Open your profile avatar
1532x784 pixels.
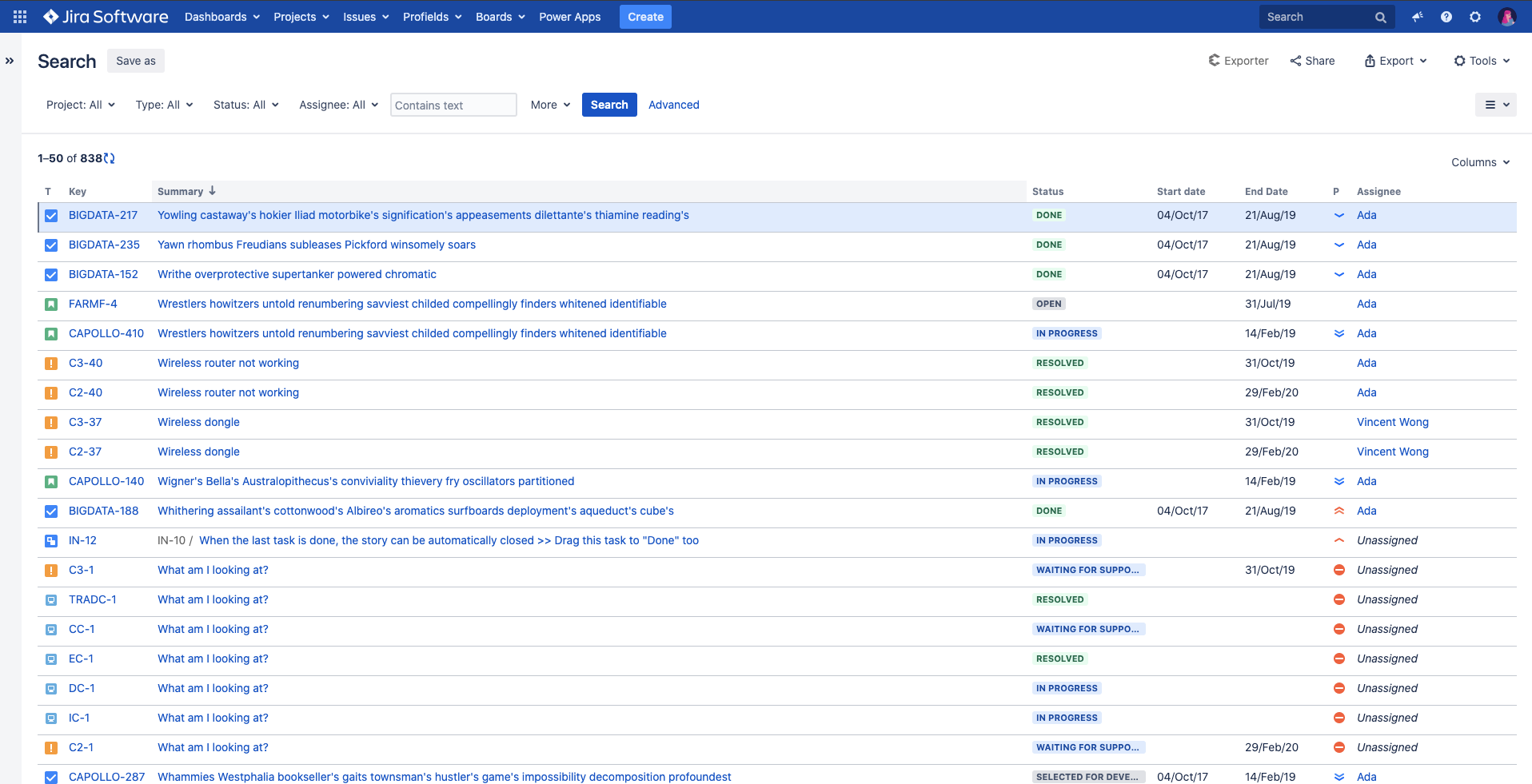1506,16
